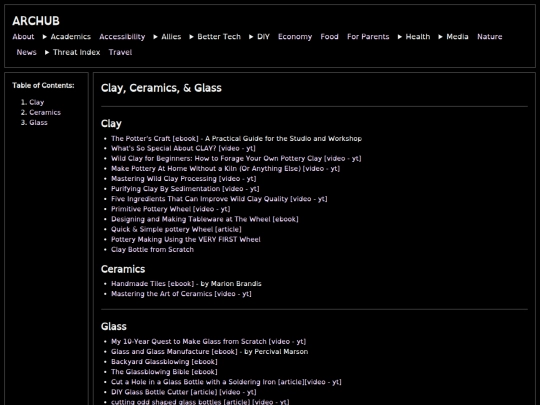Expand the Academics disclosure triangle
540x405 pixels.
click(45, 37)
